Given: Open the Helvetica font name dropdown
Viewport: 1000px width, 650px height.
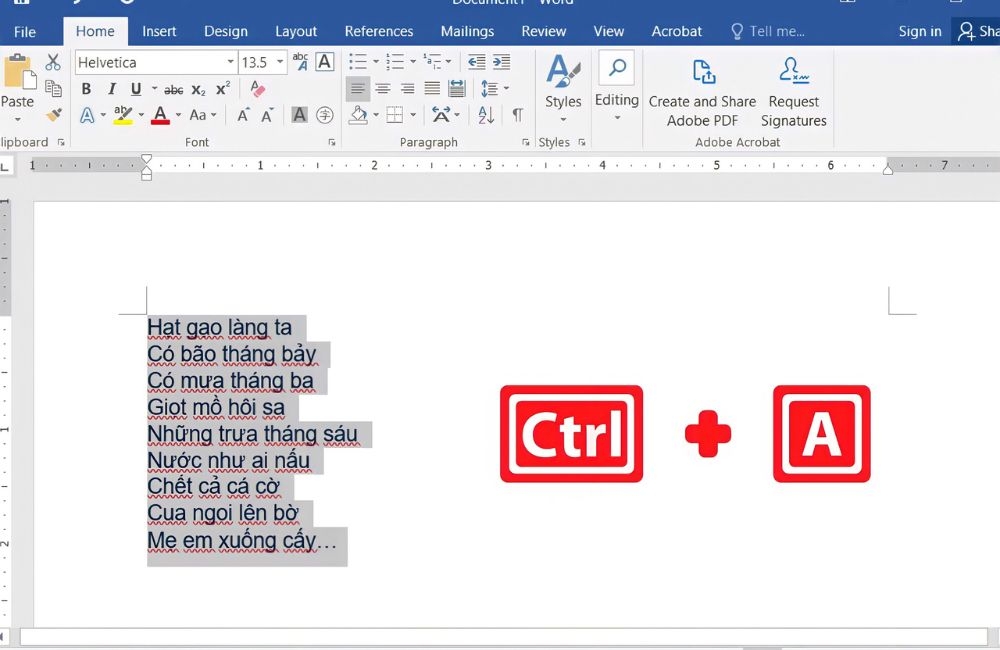Looking at the screenshot, I should pyautogui.click(x=229, y=62).
